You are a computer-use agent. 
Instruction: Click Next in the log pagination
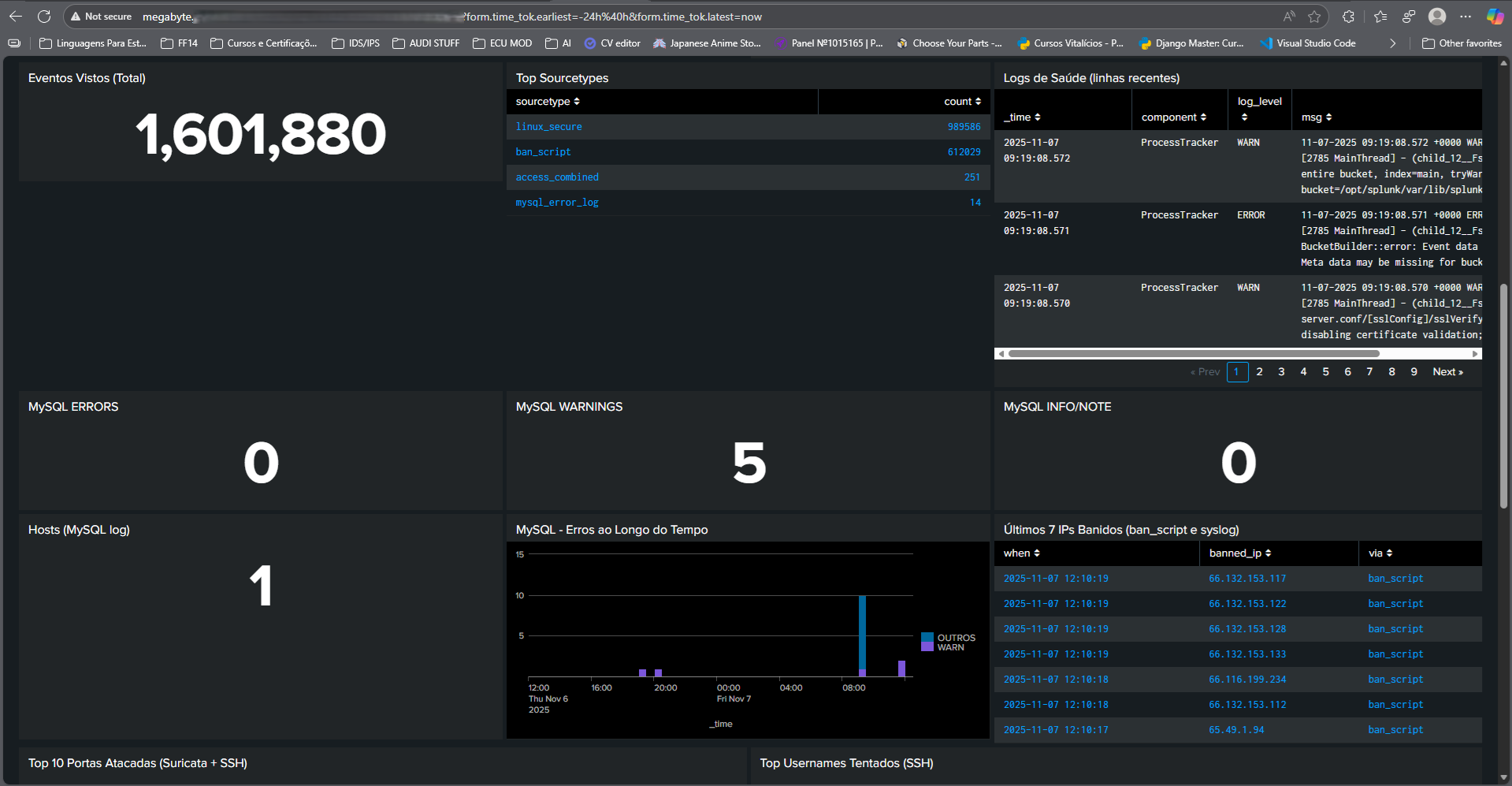(x=1447, y=372)
